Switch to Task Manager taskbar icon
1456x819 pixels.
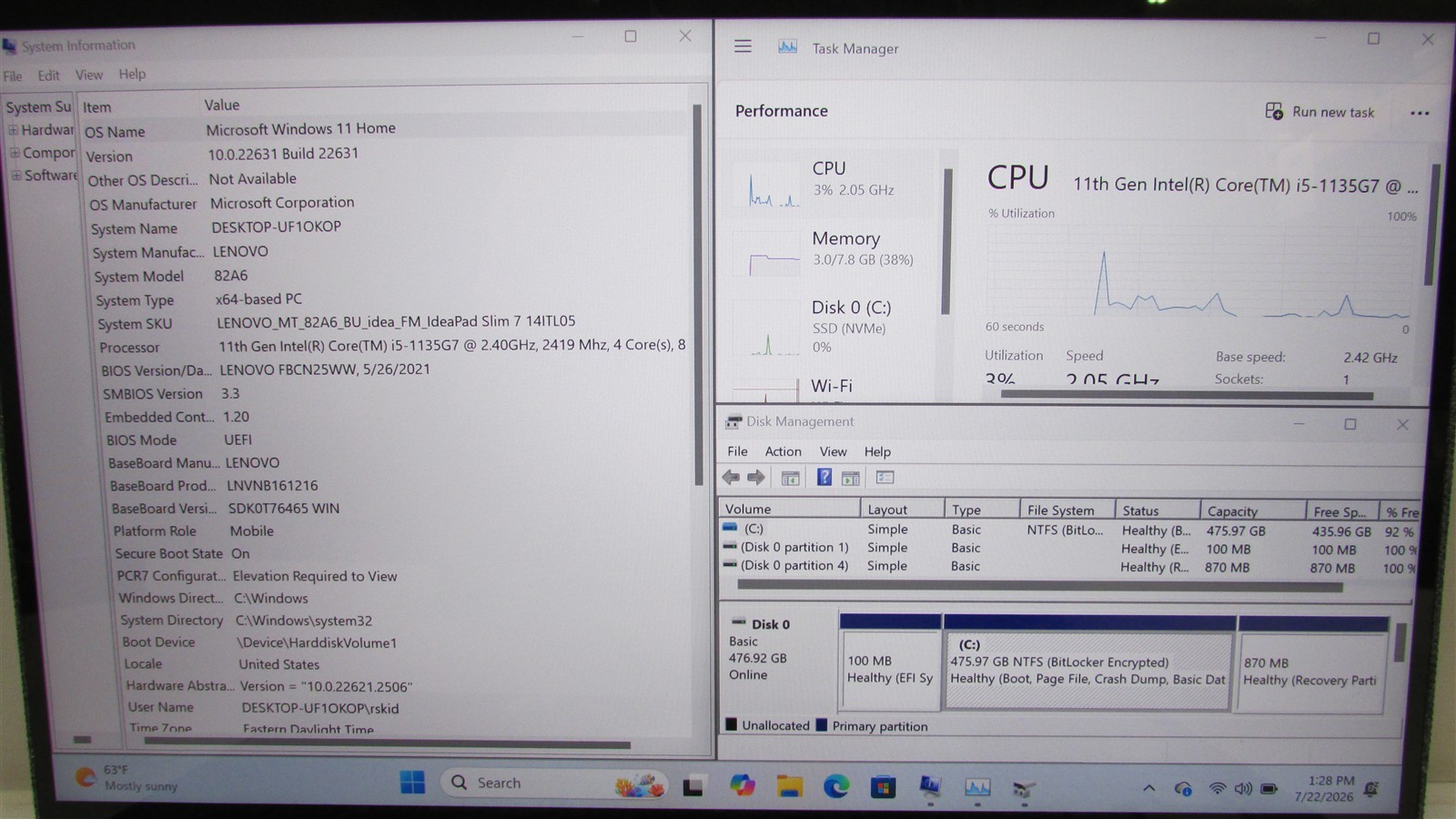pyautogui.click(x=977, y=787)
